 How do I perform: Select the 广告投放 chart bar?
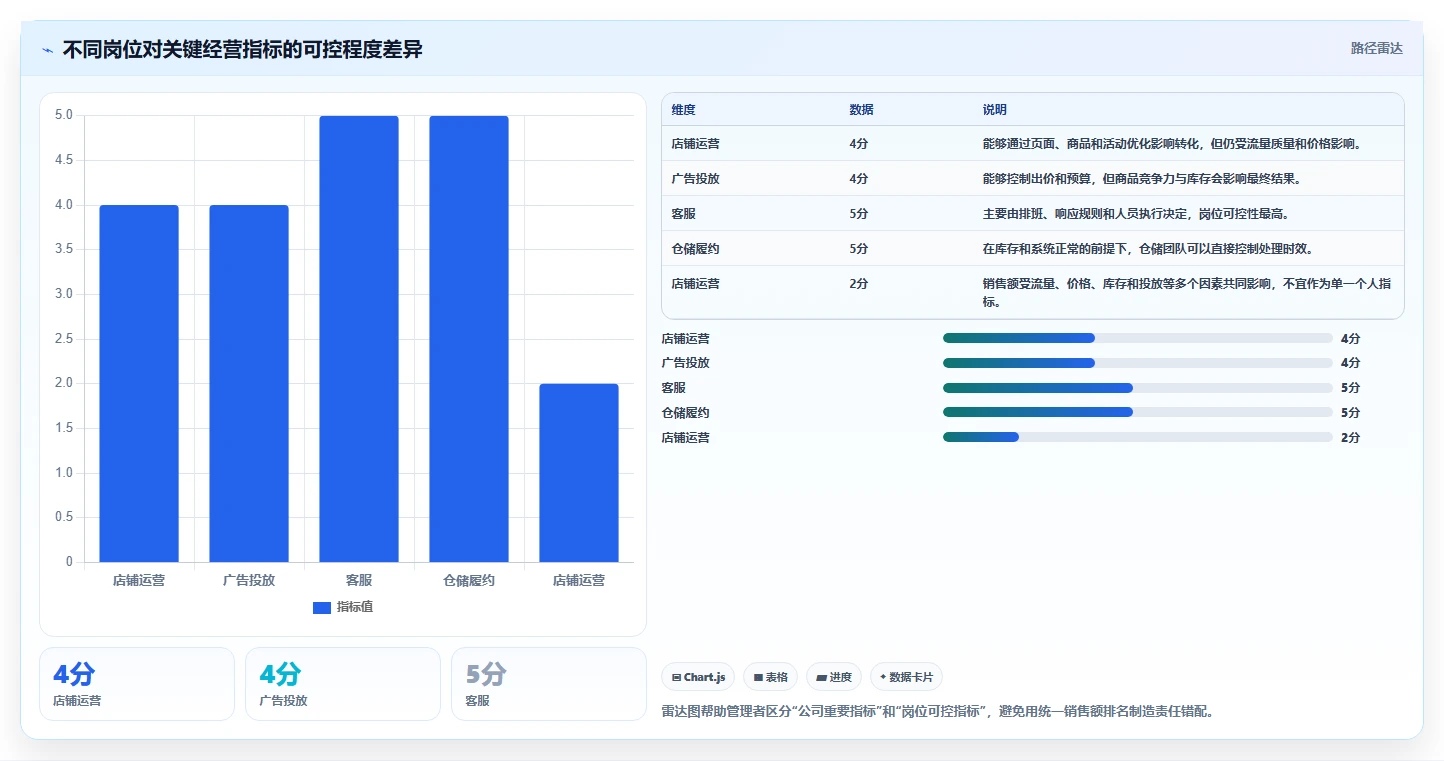click(249, 383)
